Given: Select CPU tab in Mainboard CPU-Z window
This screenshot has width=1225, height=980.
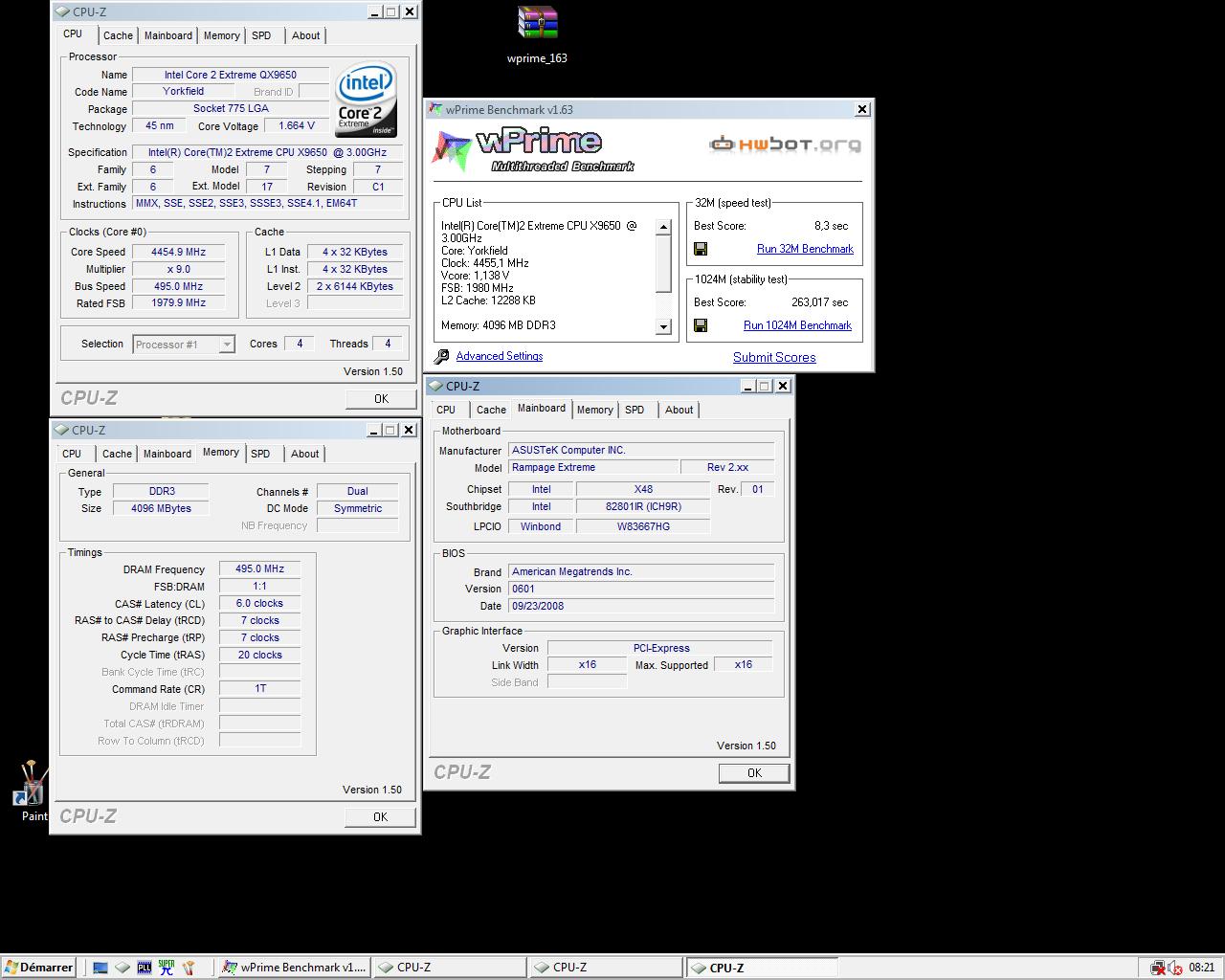Looking at the screenshot, I should click(447, 410).
